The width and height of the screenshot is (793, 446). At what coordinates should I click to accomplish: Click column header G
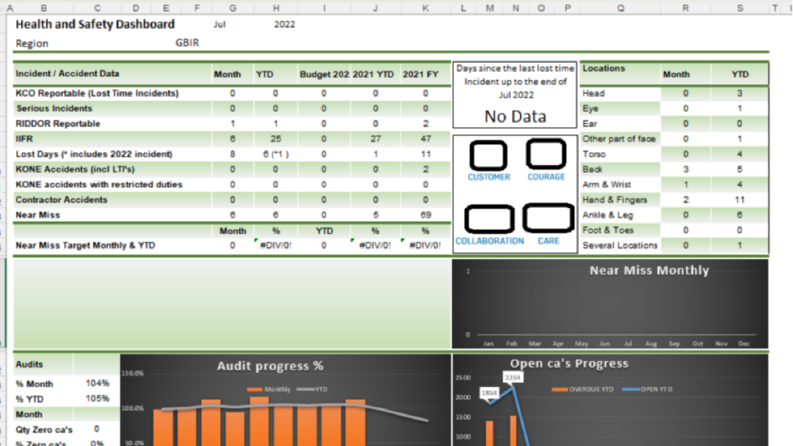click(x=233, y=8)
